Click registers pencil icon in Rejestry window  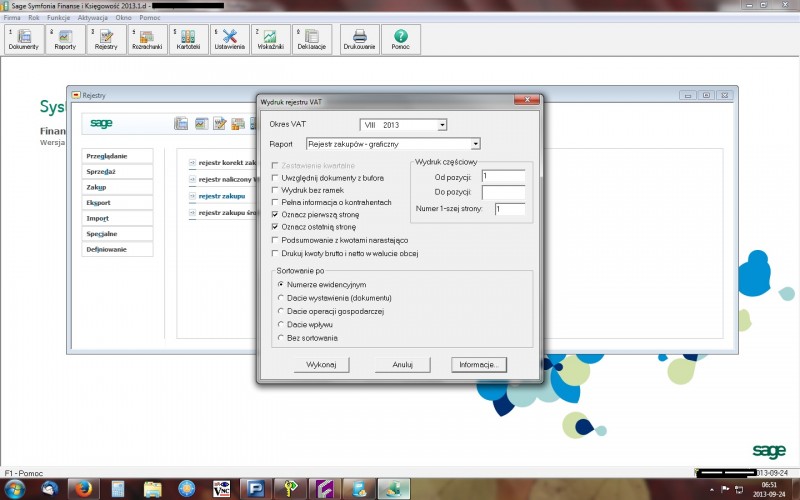tap(220, 123)
